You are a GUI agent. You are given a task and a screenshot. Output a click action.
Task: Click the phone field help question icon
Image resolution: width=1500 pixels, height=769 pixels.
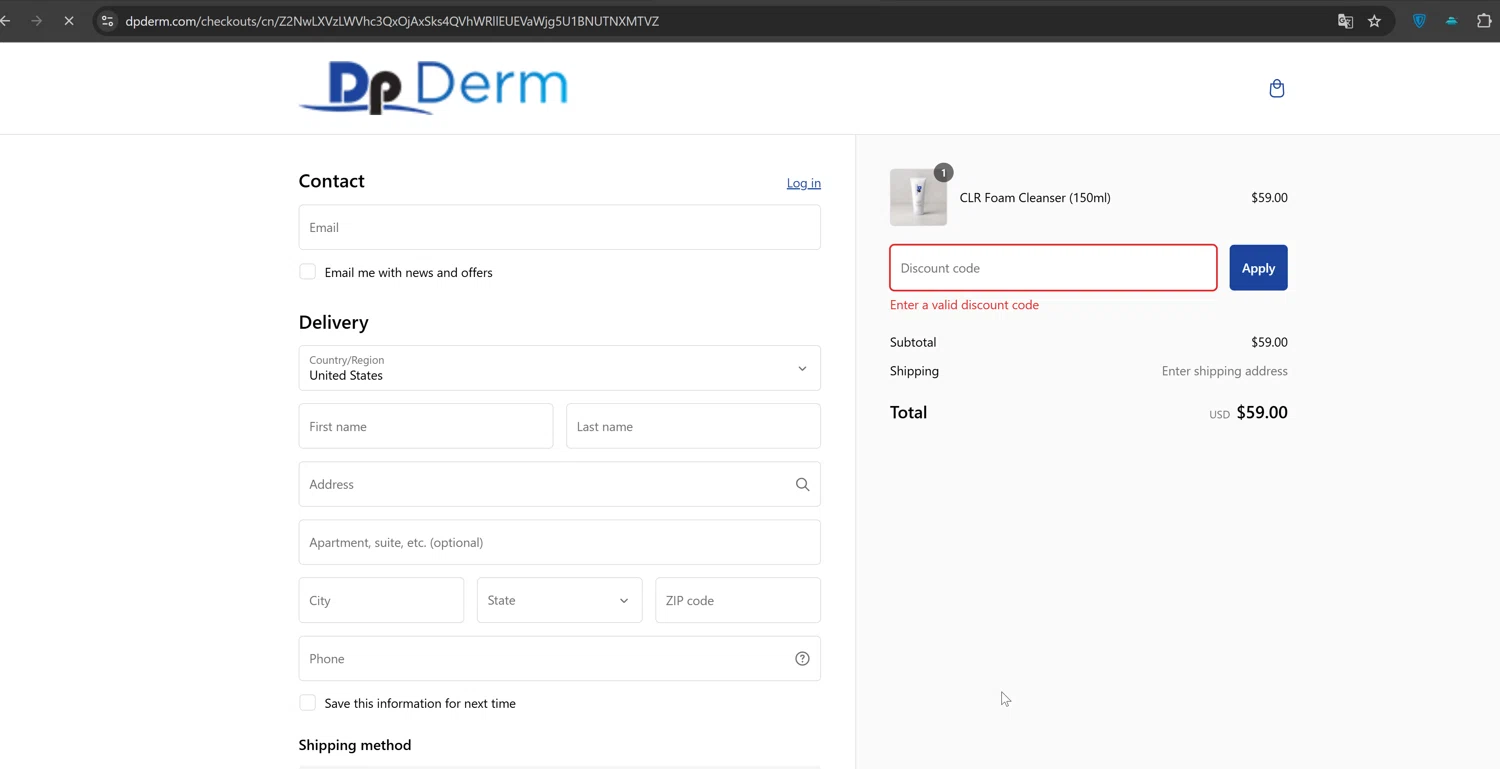[802, 659]
